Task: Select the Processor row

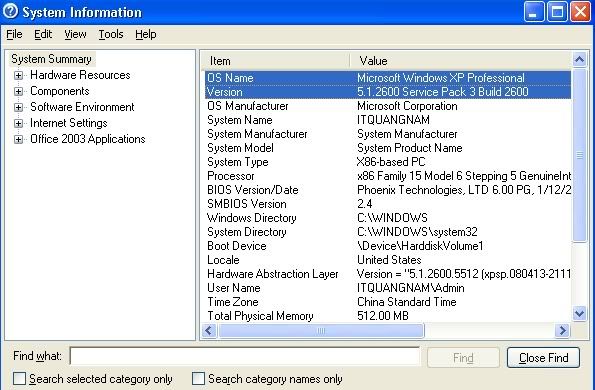Action: click(x=388, y=176)
